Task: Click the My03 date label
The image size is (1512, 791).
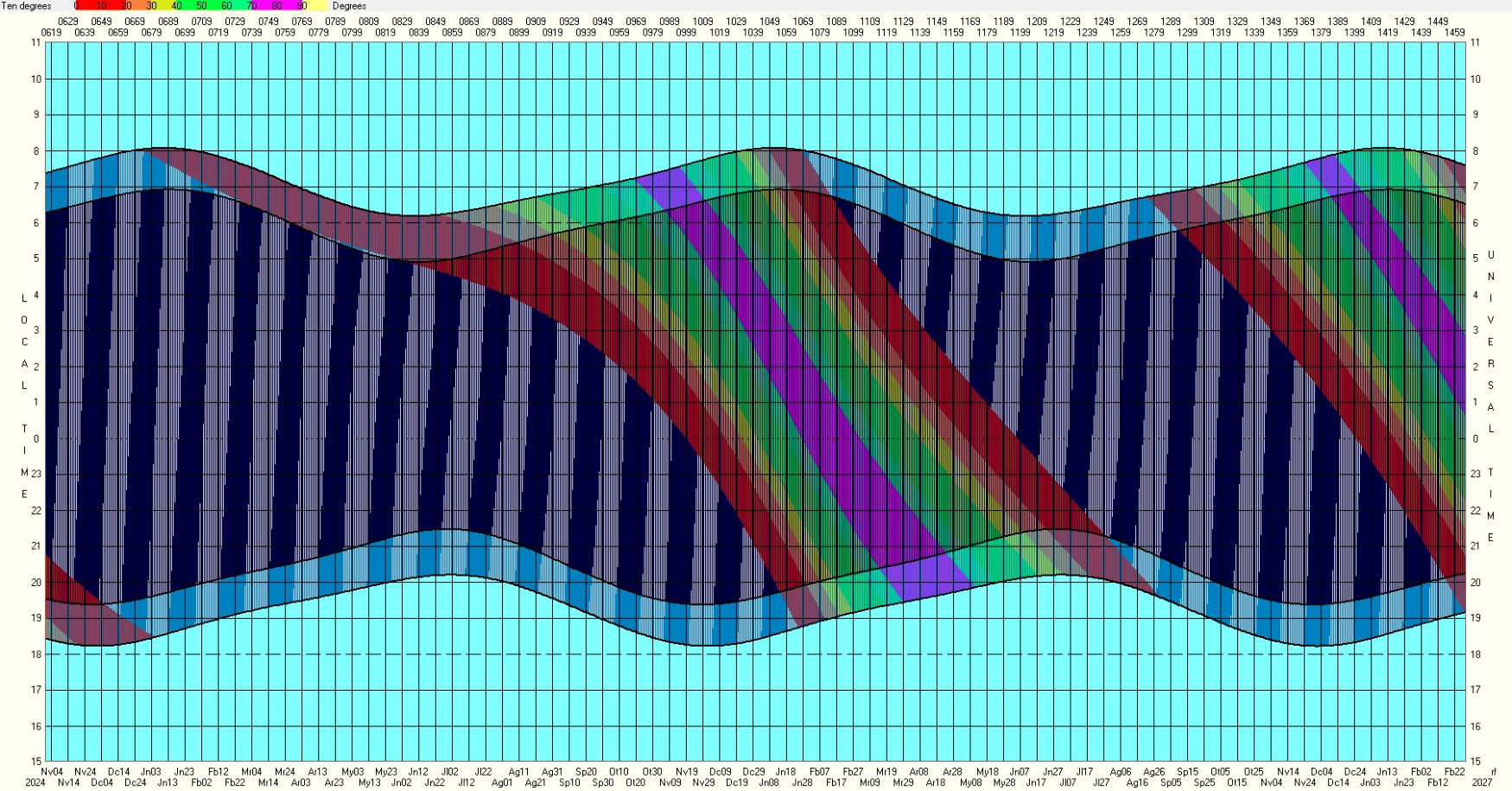Action: (352, 772)
